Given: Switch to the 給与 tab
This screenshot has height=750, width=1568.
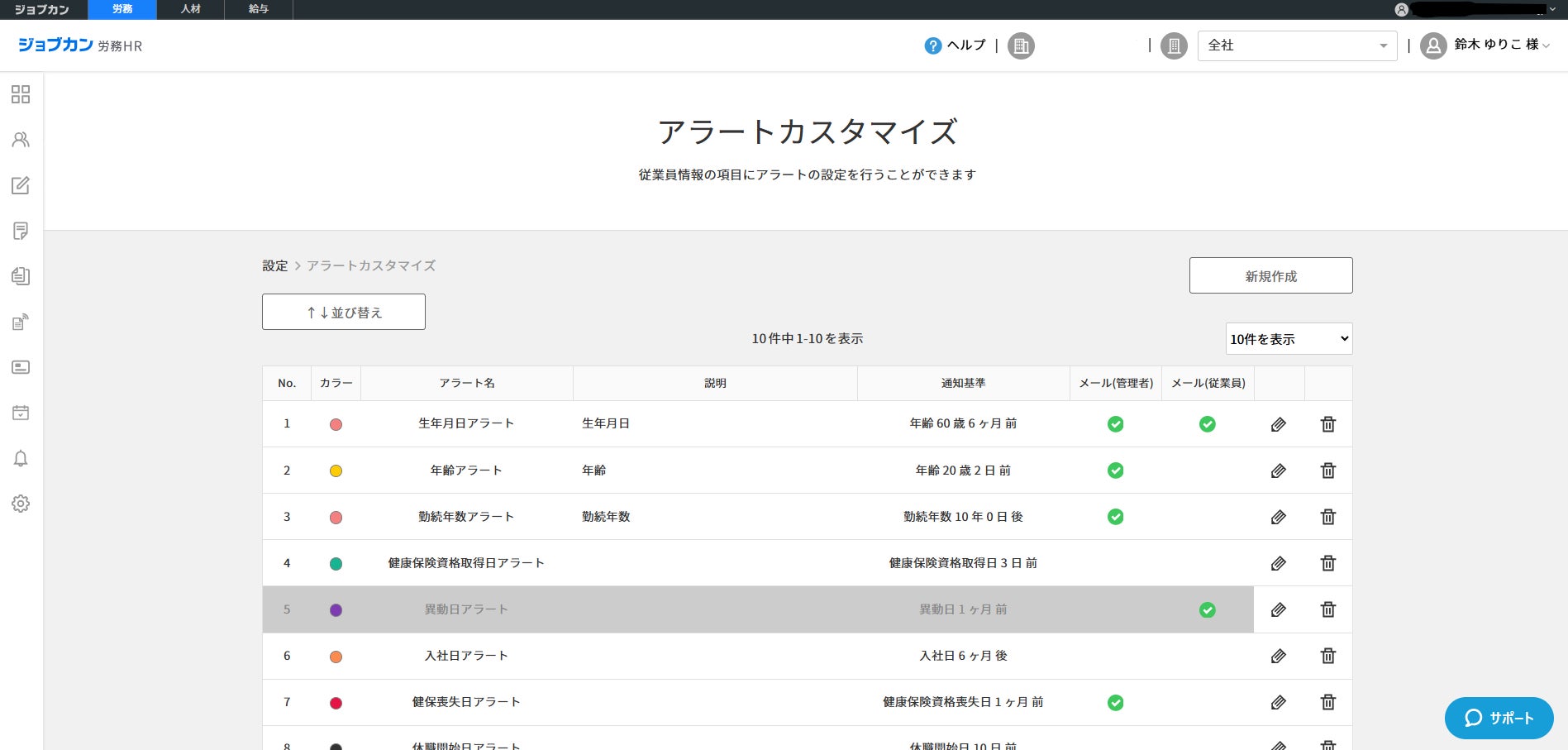Looking at the screenshot, I should (x=259, y=9).
